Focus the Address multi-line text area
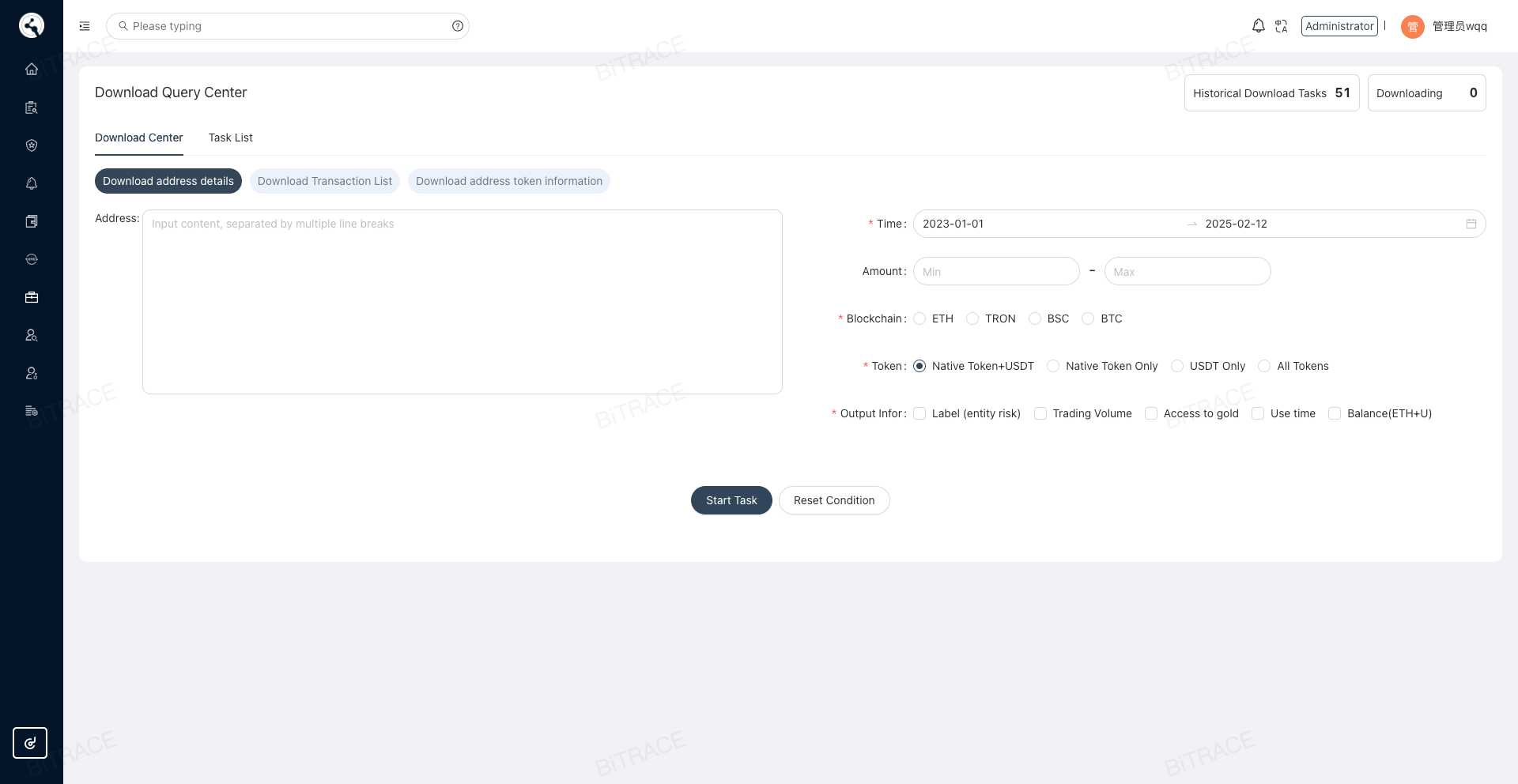The width and height of the screenshot is (1518, 784). tap(463, 302)
